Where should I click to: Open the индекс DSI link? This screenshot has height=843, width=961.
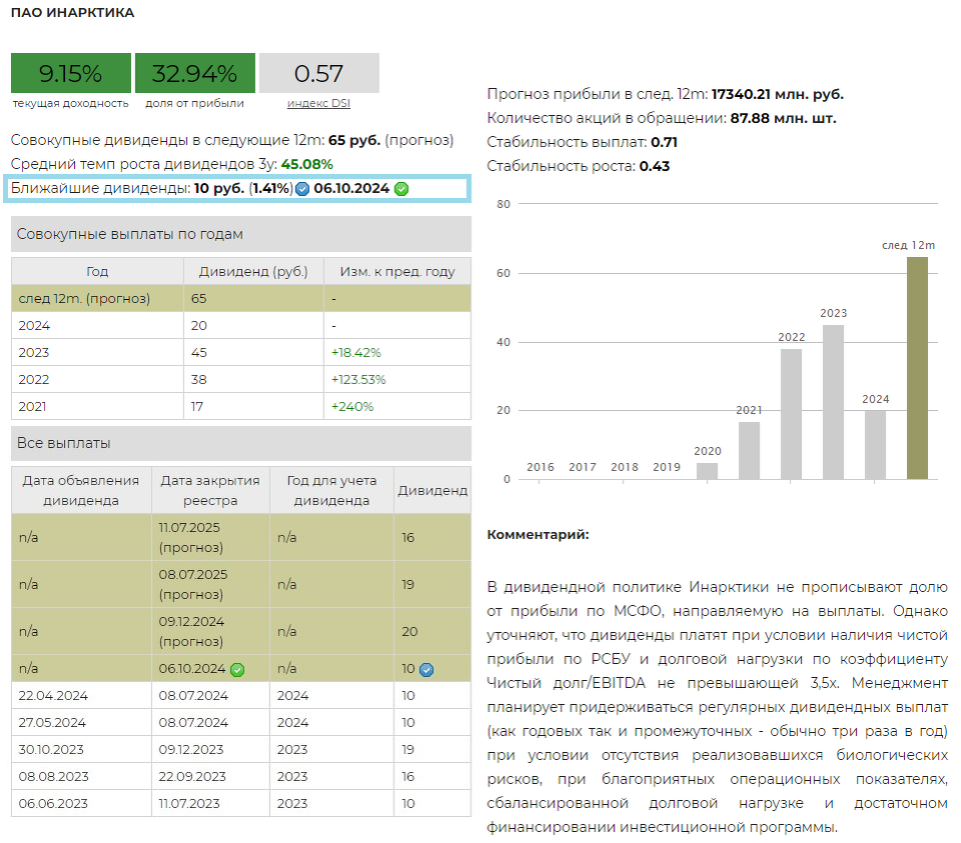tap(319, 103)
